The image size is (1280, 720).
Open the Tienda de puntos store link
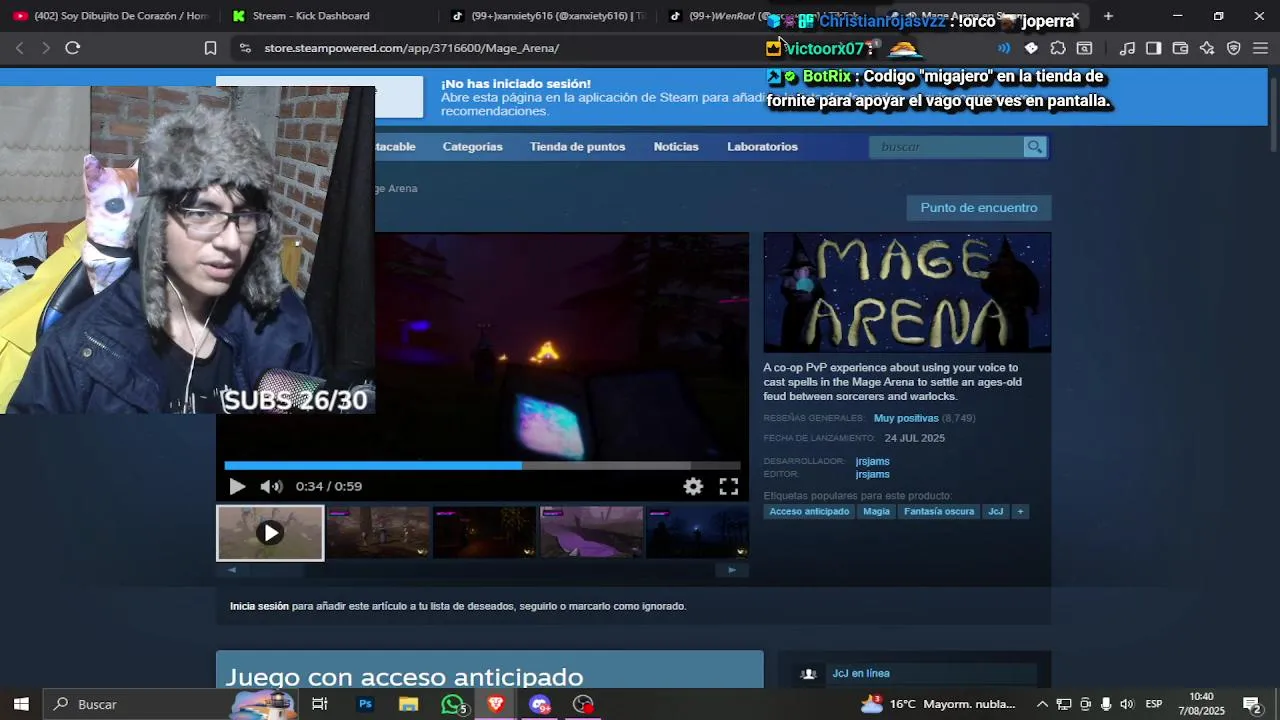577,147
